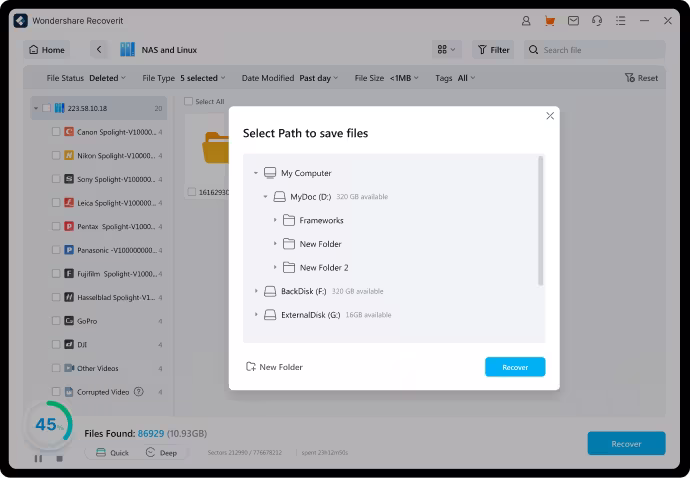690x478 pixels.
Task: Click the Home button
Action: click(47, 50)
